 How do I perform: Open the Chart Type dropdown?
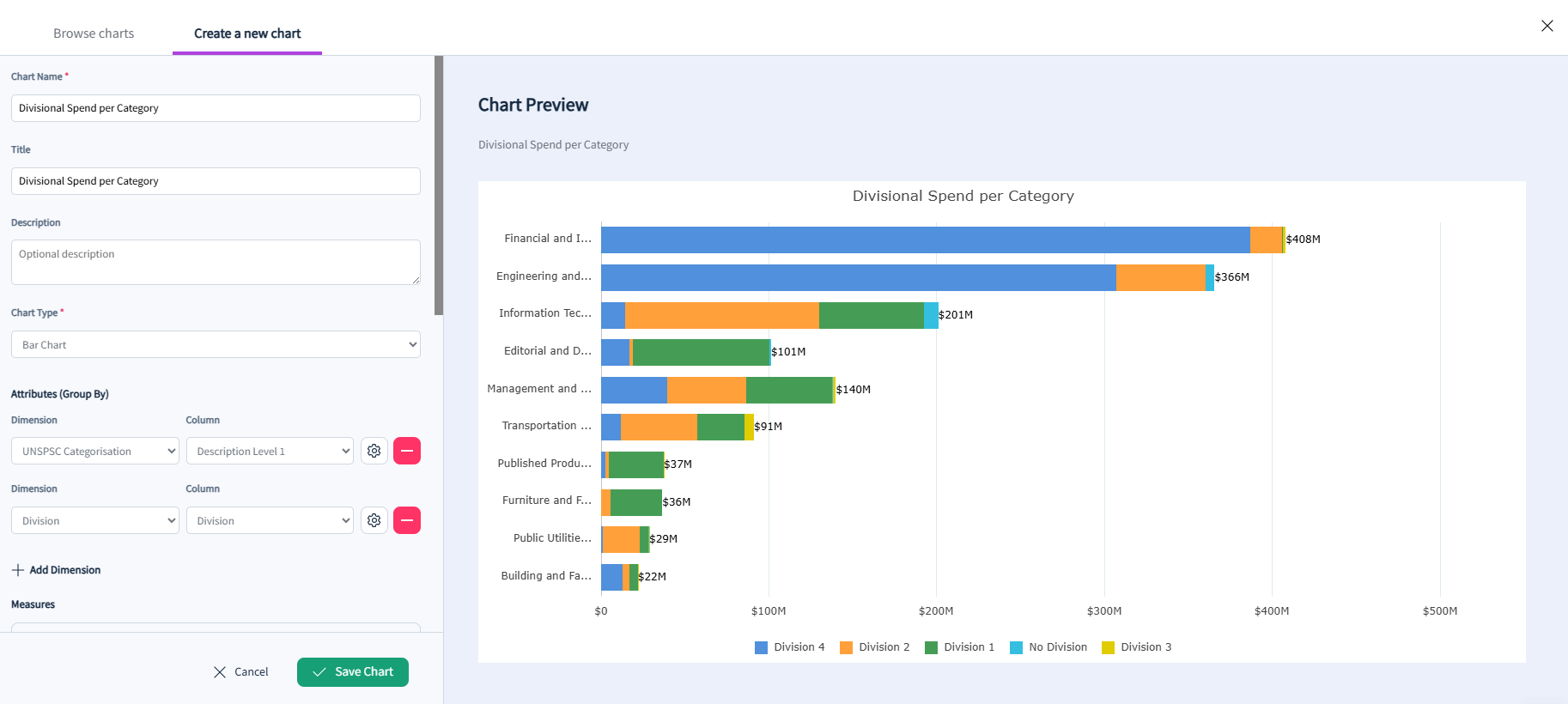[216, 344]
